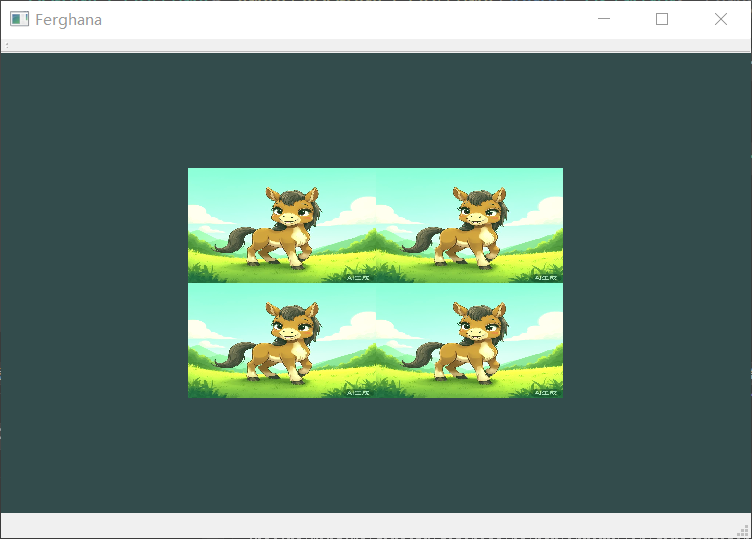The height and width of the screenshot is (539, 752).
Task: Click the tiled cartoon horse image
Action: pyautogui.click(x=376, y=282)
